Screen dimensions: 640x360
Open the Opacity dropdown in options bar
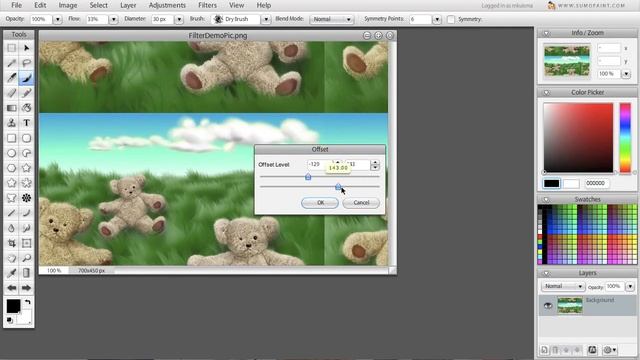coord(58,19)
